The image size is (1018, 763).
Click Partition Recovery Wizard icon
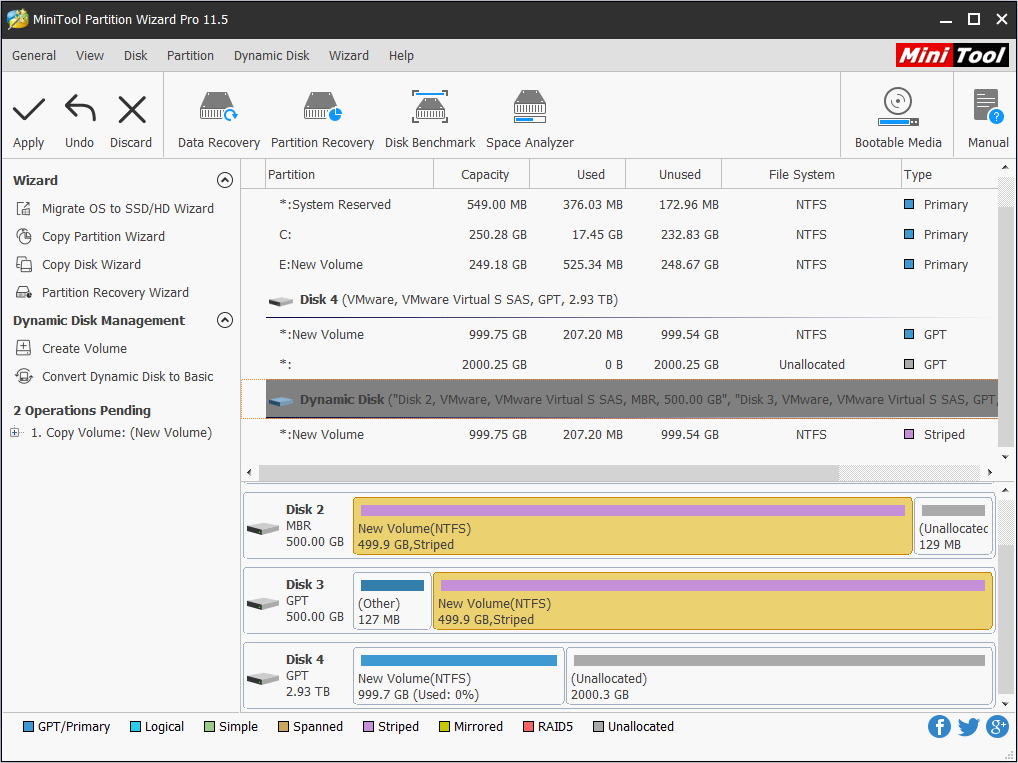(x=23, y=292)
